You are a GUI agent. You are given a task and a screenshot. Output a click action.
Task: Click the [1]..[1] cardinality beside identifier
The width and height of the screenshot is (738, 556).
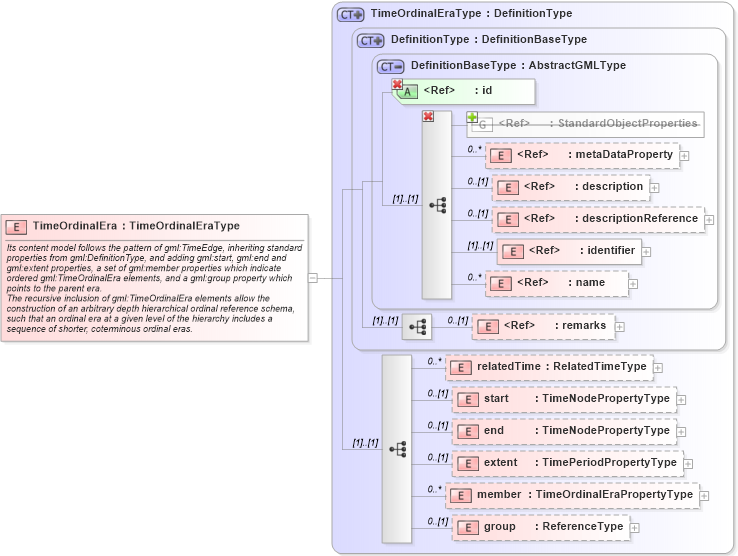[480, 245]
